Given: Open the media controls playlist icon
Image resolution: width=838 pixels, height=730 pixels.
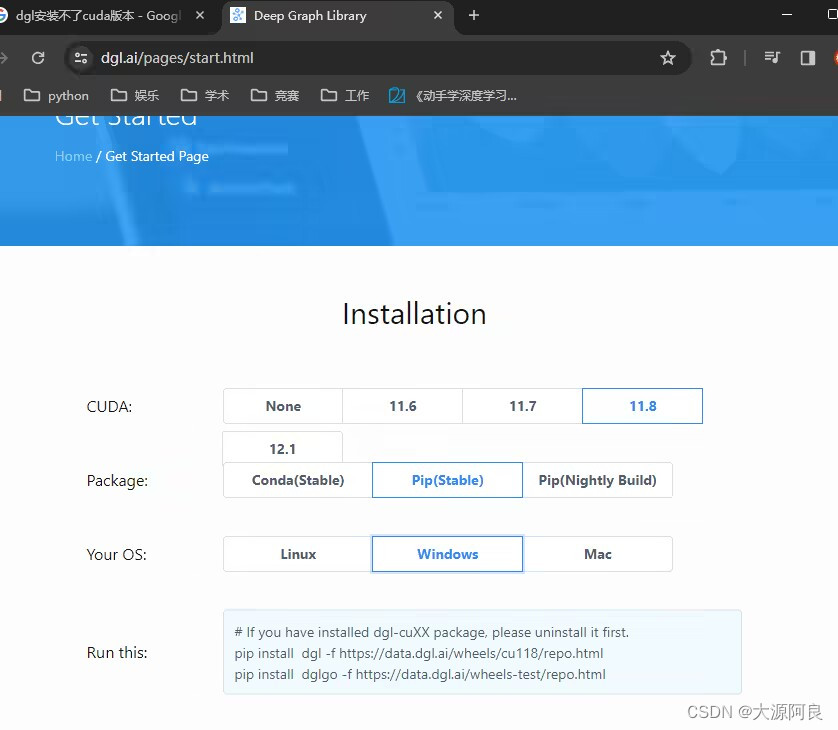Looking at the screenshot, I should pos(772,58).
